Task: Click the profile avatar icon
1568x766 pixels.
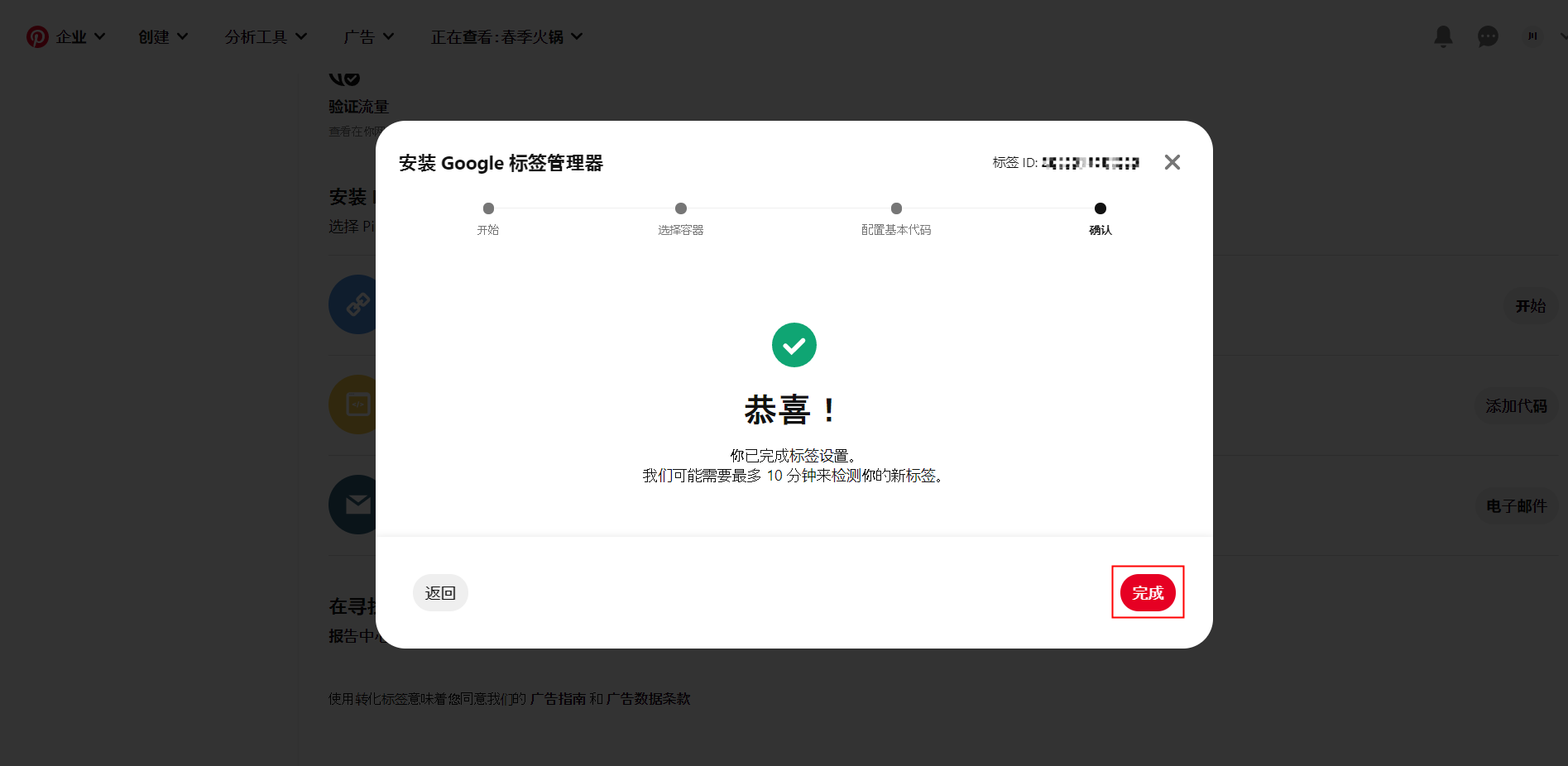Action: coord(1532,36)
